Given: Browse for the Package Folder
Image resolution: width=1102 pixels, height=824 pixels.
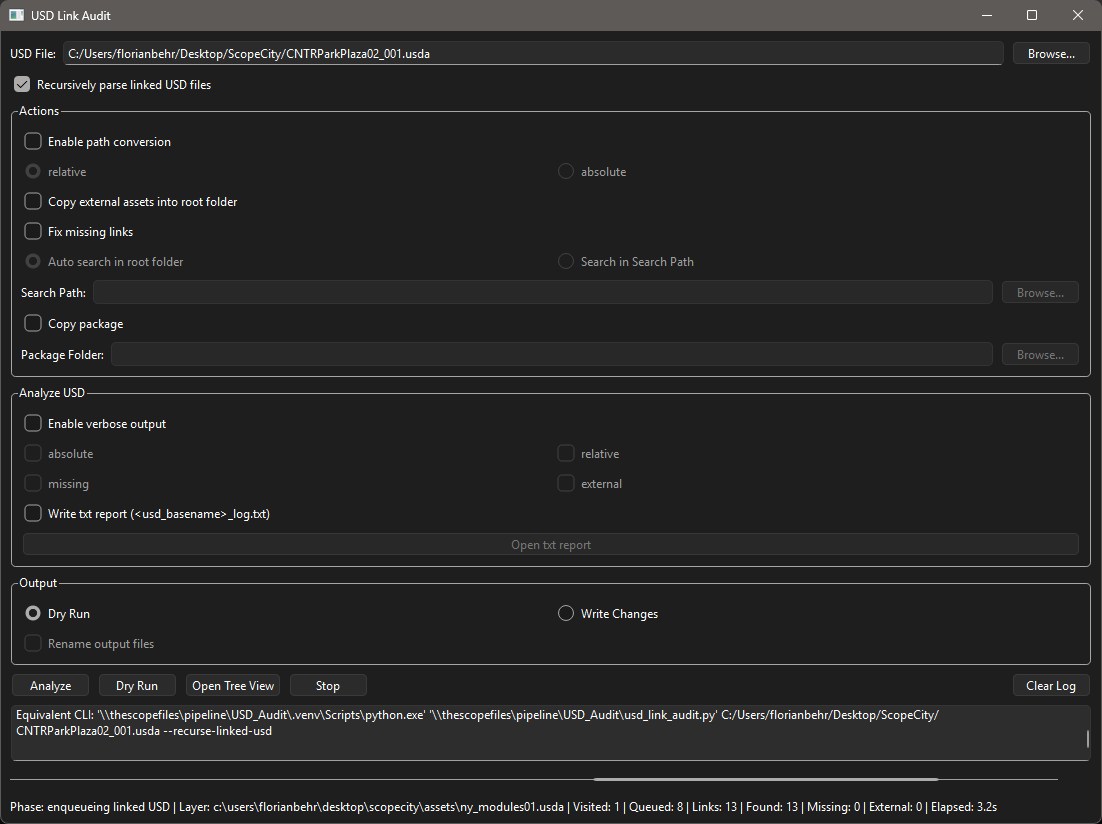Looking at the screenshot, I should (x=1040, y=354).
